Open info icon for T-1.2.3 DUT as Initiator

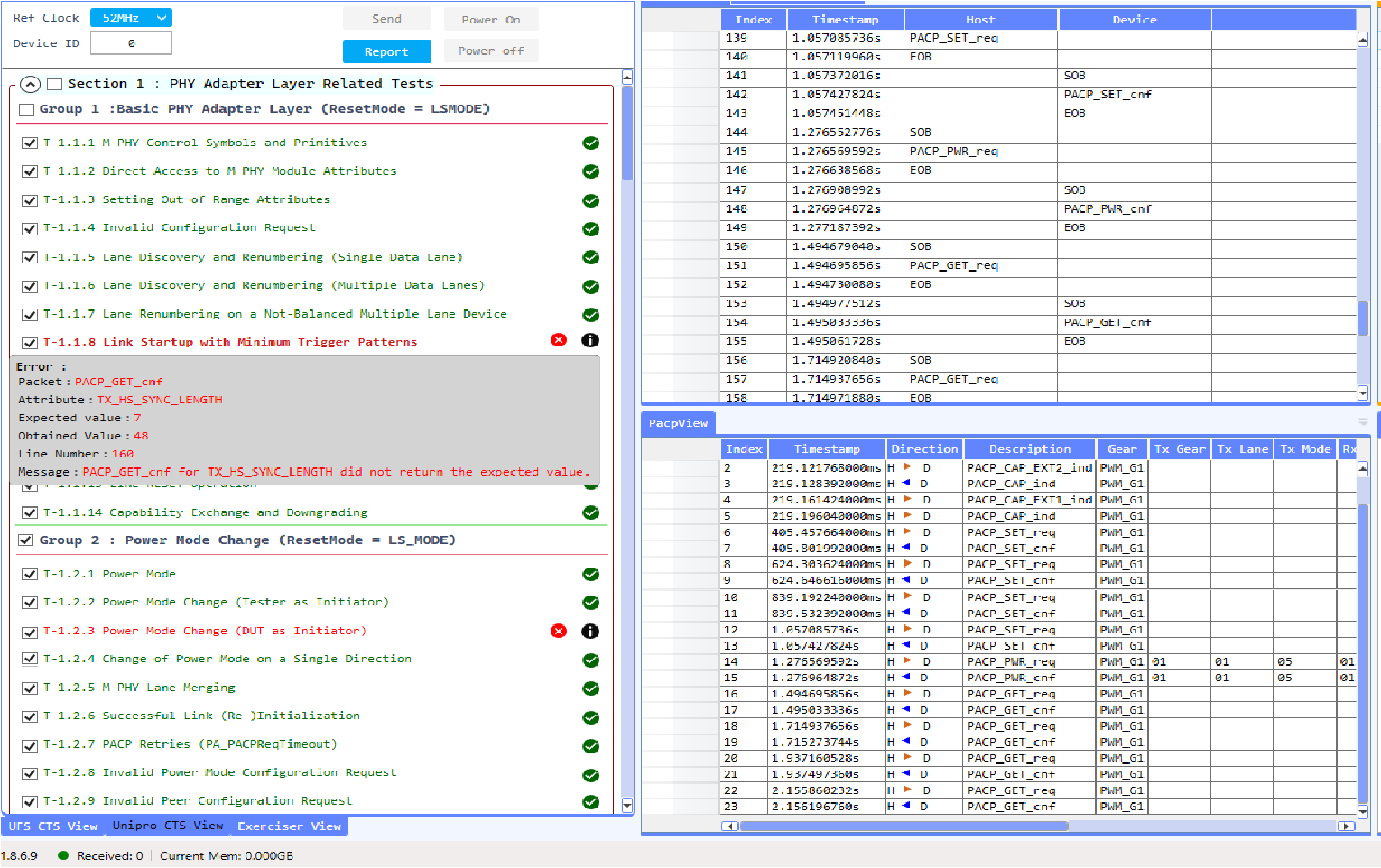(x=590, y=632)
